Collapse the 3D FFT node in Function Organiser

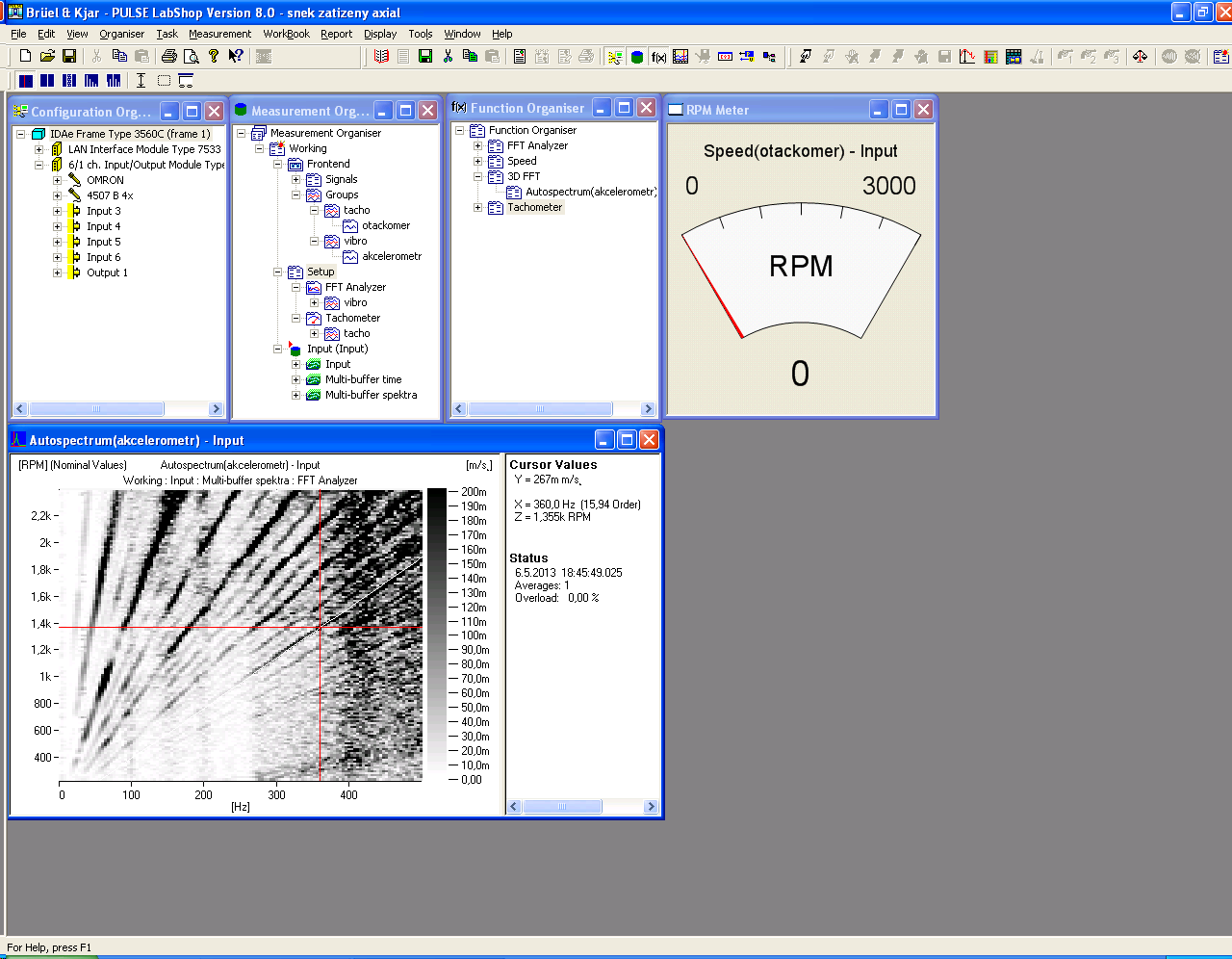pyautogui.click(x=477, y=176)
